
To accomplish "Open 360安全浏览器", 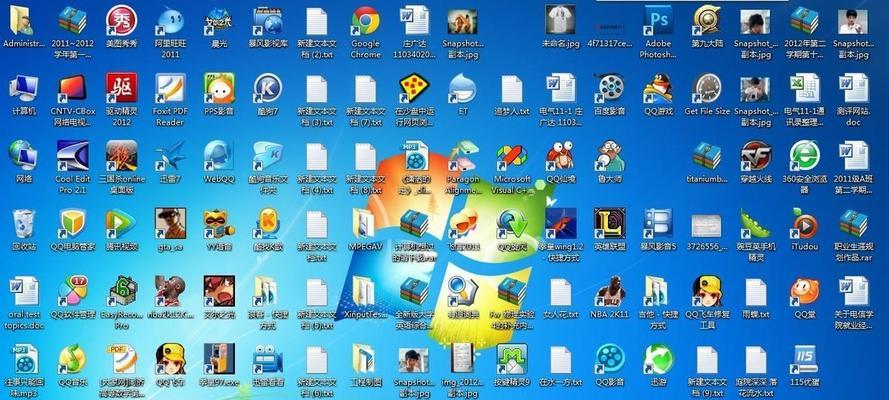I will tap(805, 156).
